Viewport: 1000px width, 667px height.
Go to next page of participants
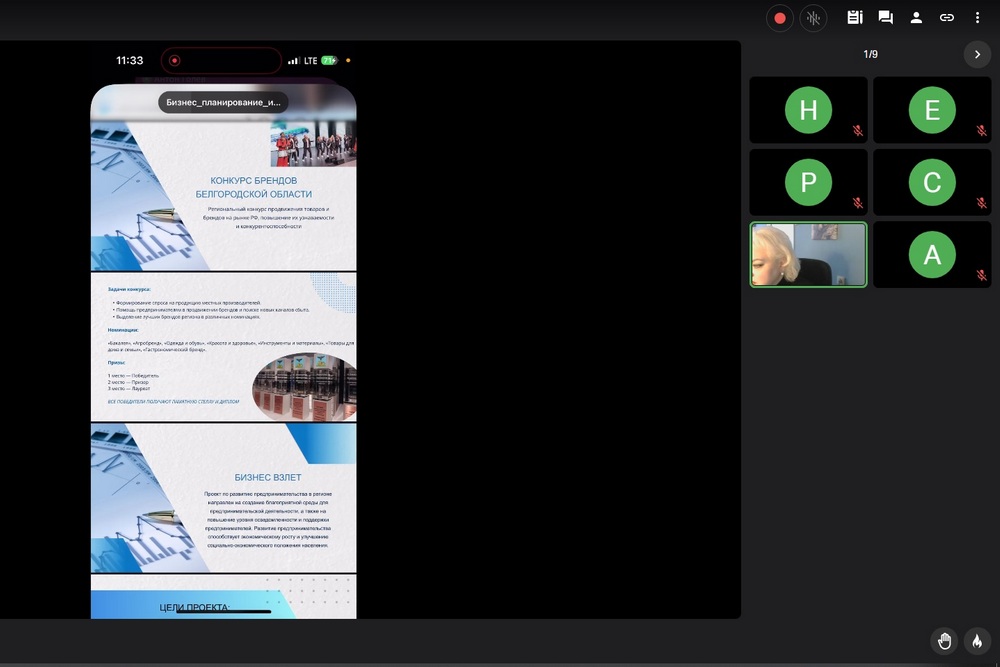pos(977,55)
